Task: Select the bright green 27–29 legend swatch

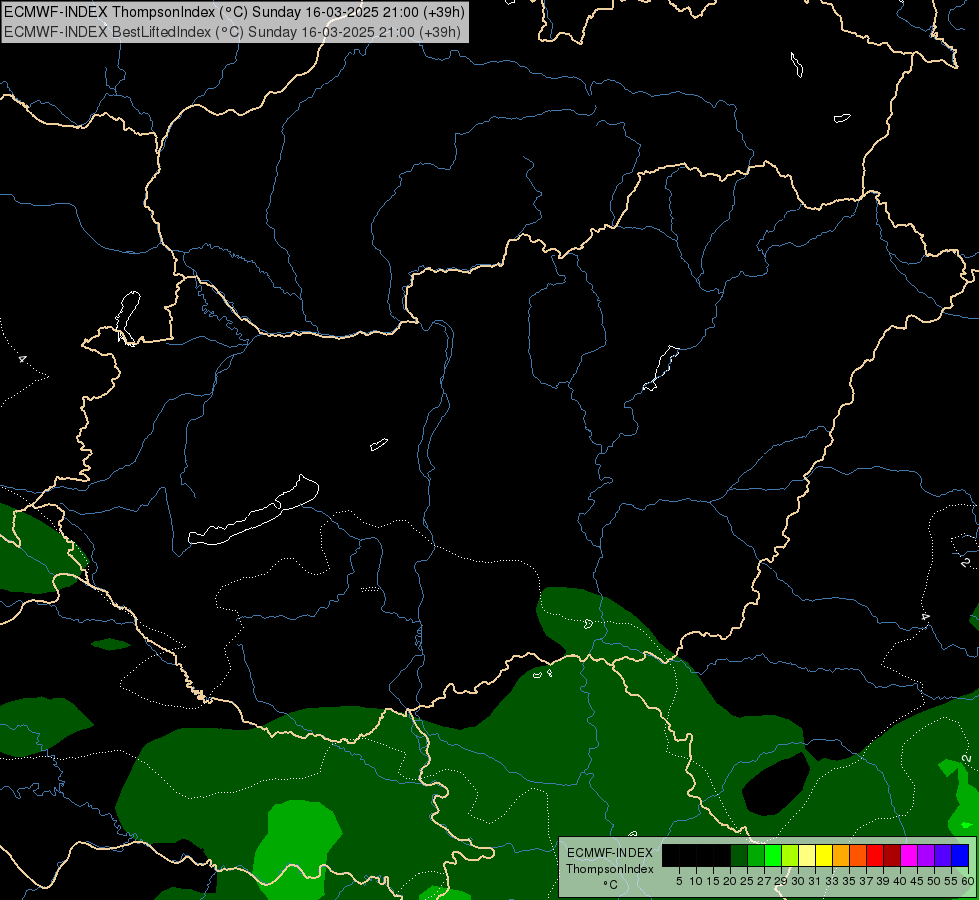Action: point(773,855)
